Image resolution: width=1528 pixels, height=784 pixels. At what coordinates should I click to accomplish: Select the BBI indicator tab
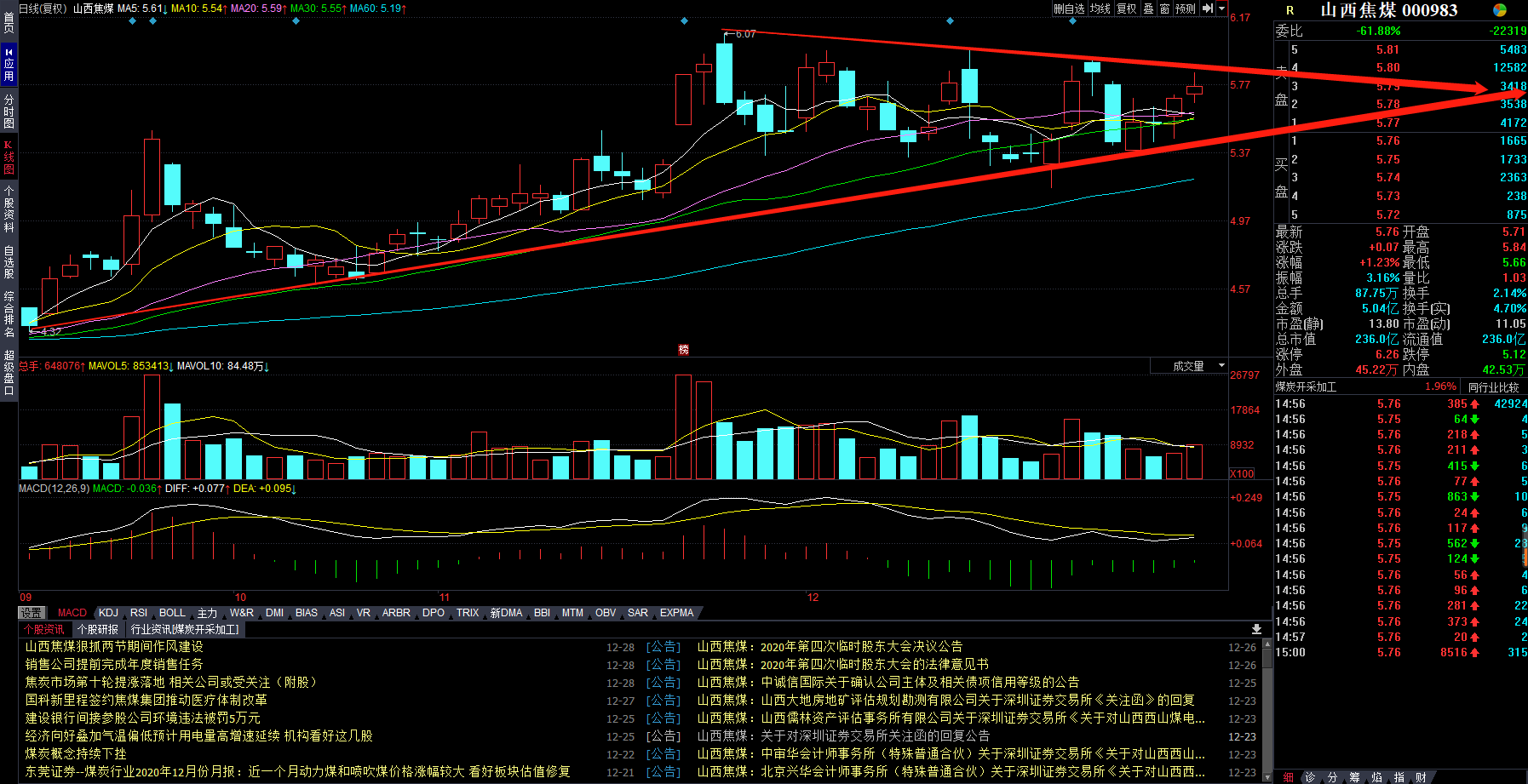coord(542,613)
